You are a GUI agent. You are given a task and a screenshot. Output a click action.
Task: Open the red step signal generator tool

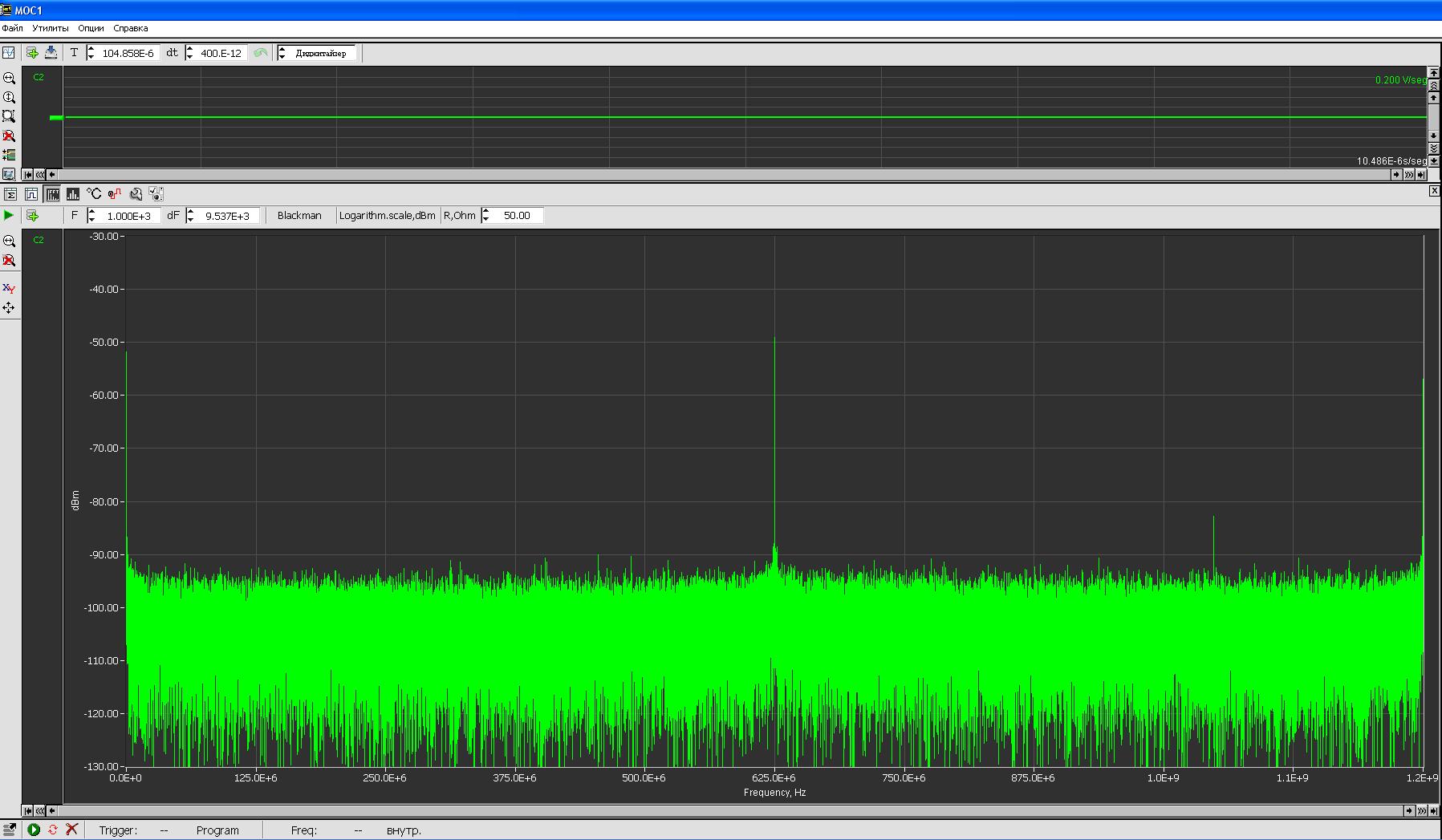115,194
